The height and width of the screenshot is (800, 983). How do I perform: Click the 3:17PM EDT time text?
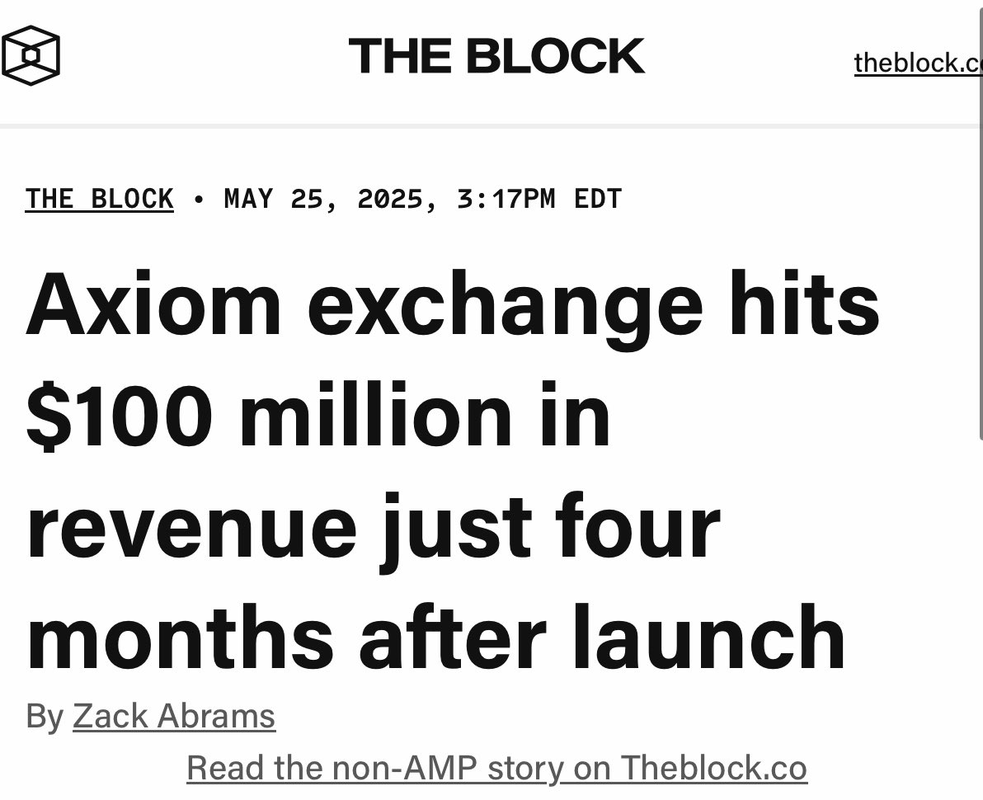pos(539,199)
